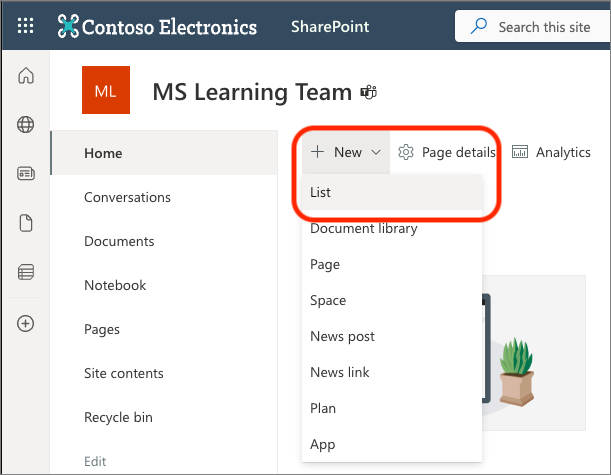611x475 pixels.
Task: Choose Page from the New menu
Action: point(392,264)
